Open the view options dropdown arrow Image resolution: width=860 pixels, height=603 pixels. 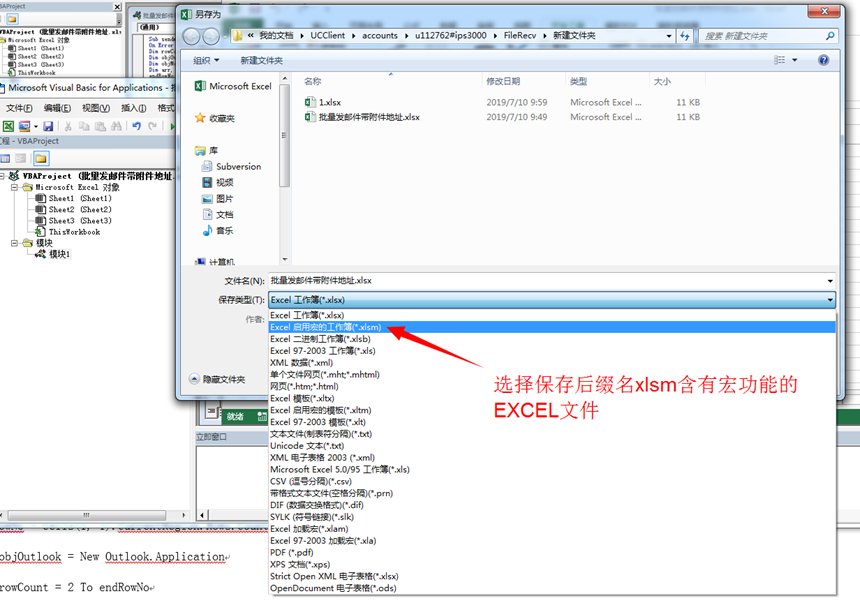click(x=794, y=60)
